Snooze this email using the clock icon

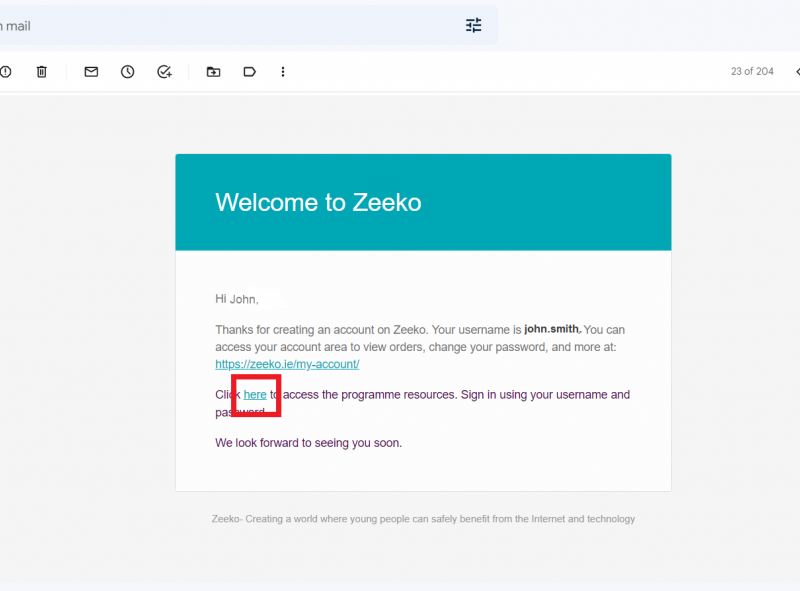point(128,72)
